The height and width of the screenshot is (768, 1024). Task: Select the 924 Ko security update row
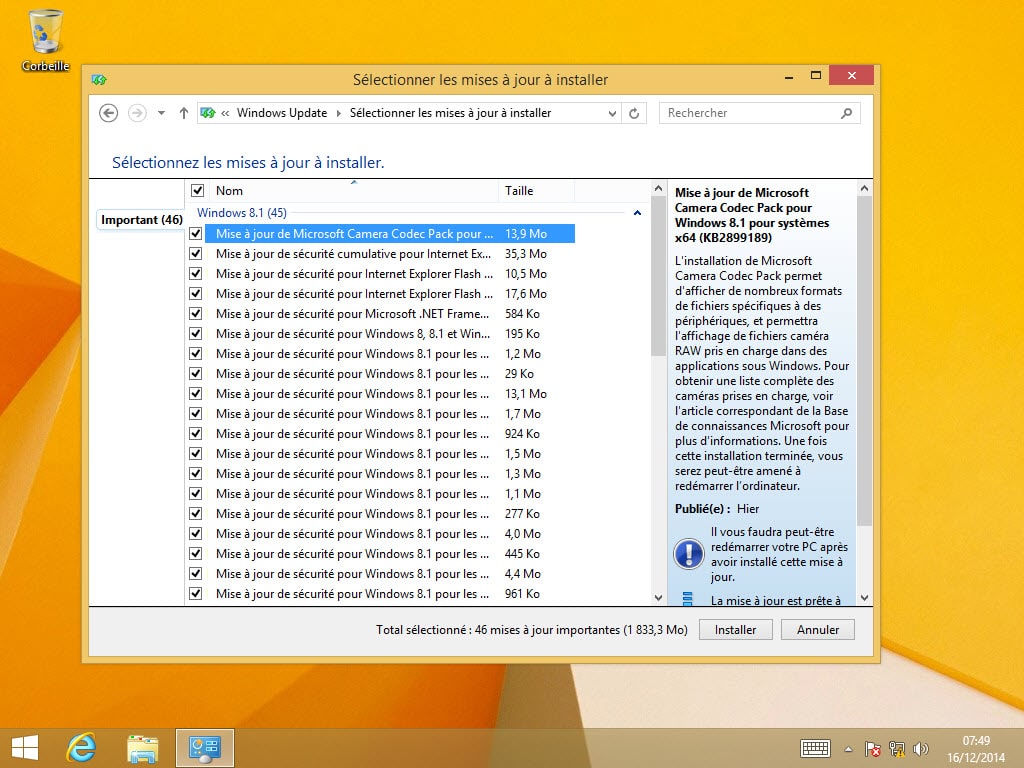tap(390, 434)
